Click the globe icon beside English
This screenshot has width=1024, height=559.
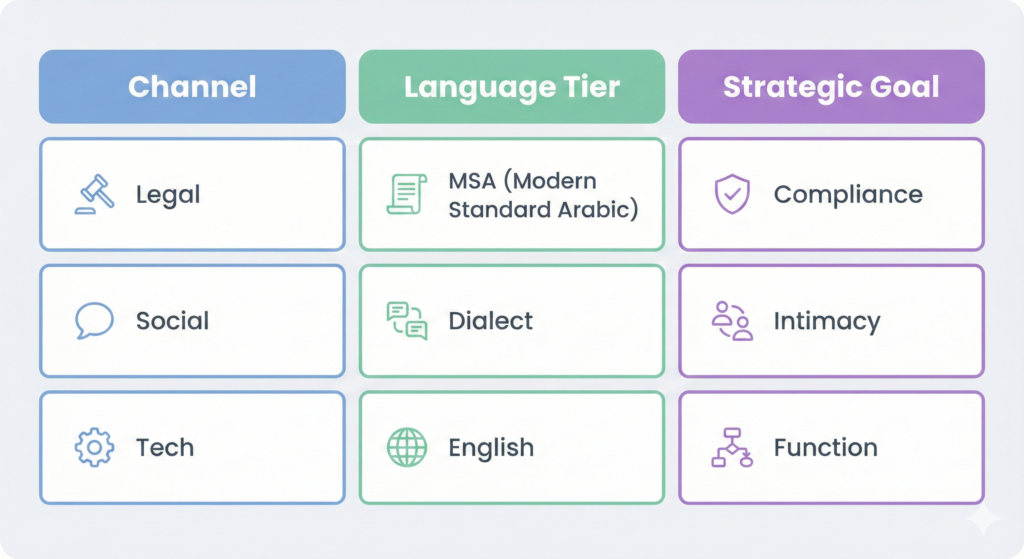406,447
